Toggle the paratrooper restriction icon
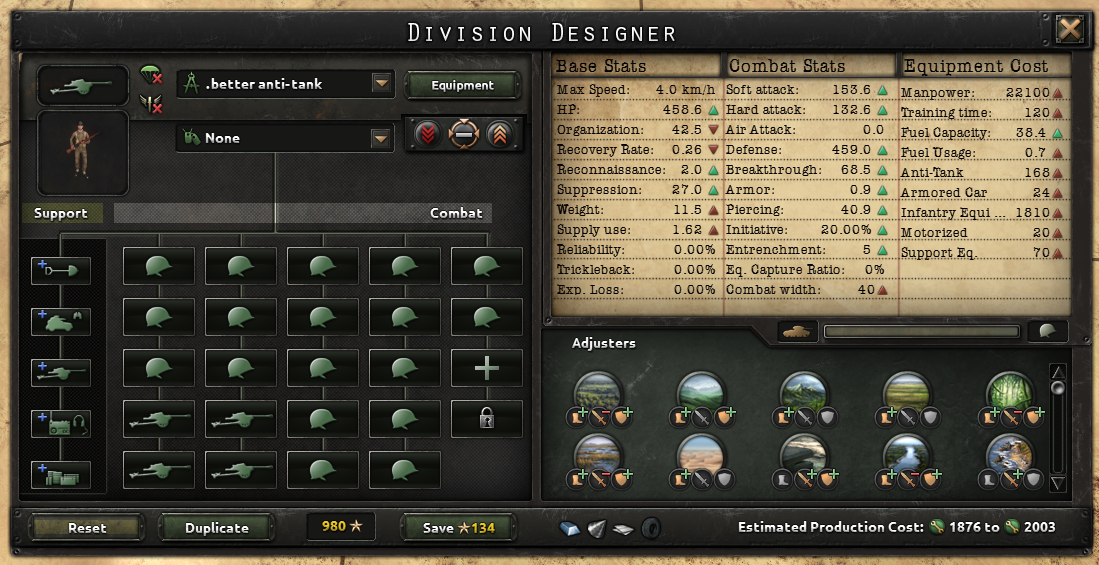The height and width of the screenshot is (565, 1099). (151, 74)
